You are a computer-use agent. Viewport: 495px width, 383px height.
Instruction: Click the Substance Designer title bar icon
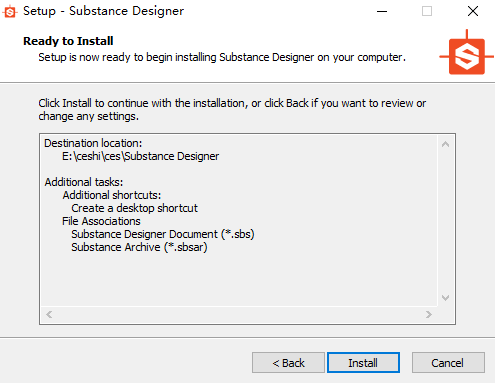pyautogui.click(x=10, y=12)
